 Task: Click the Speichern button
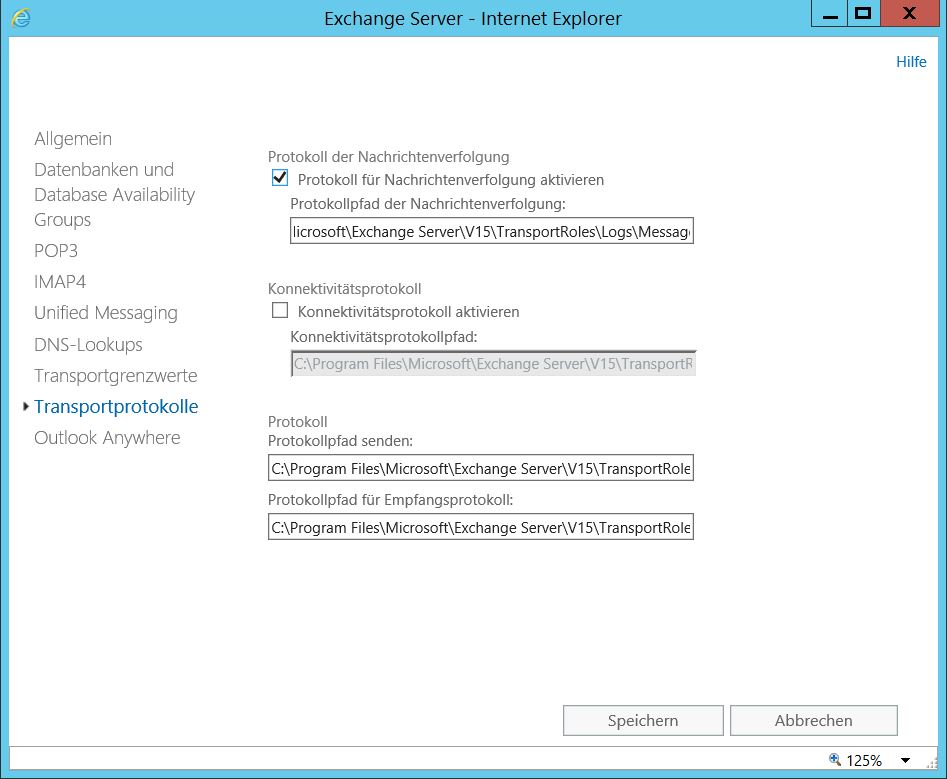tap(643, 720)
